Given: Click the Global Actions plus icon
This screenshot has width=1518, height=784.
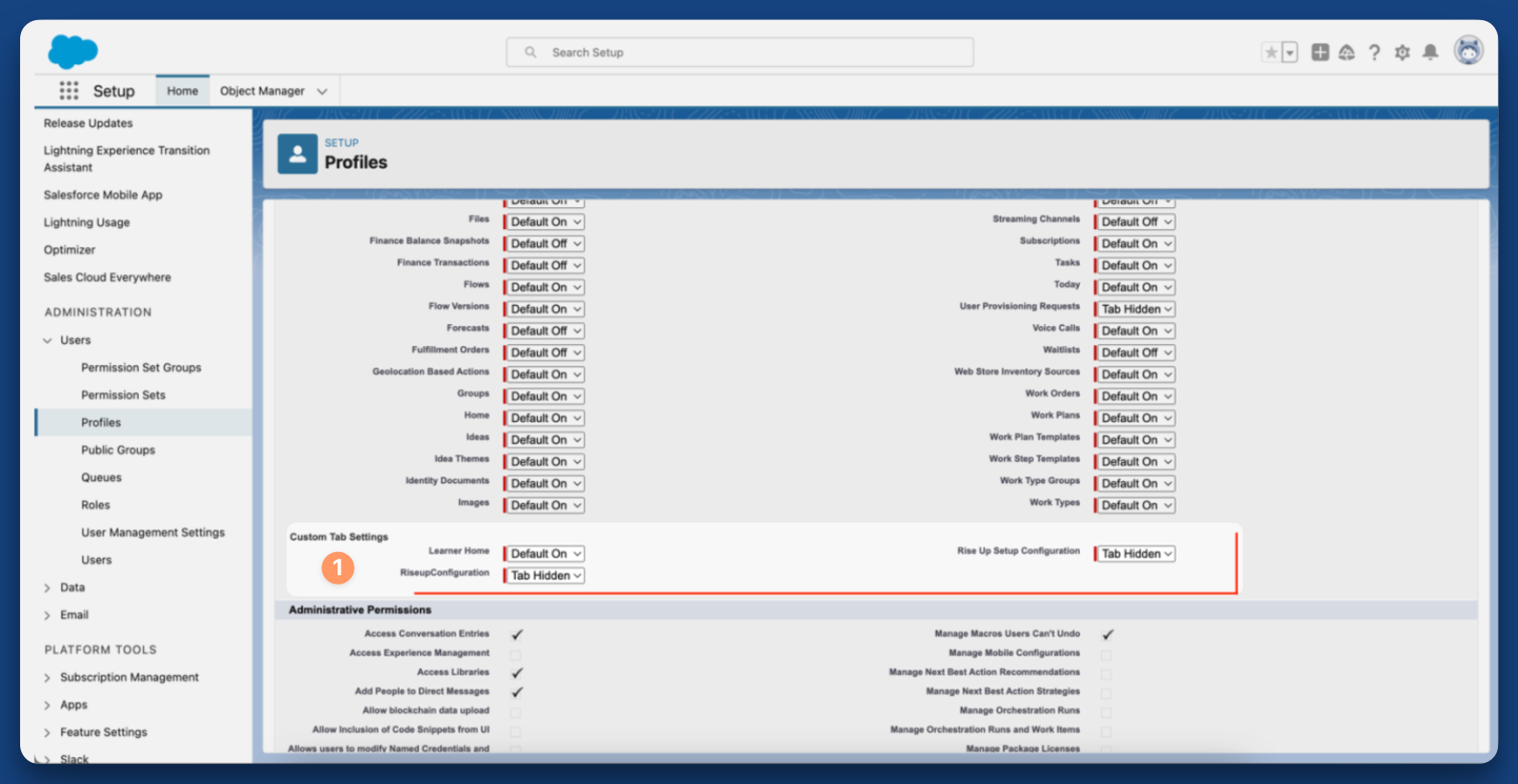Looking at the screenshot, I should (1320, 53).
